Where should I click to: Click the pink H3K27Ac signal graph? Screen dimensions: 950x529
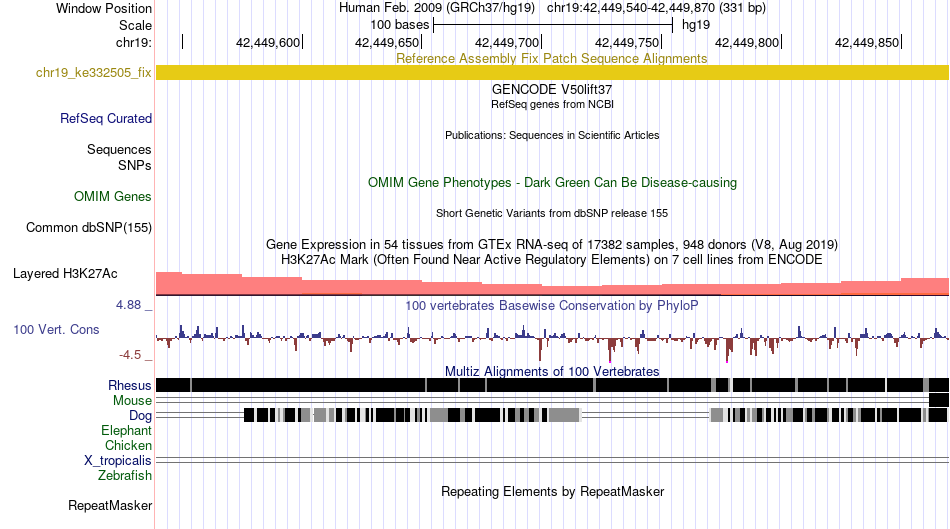point(552,284)
